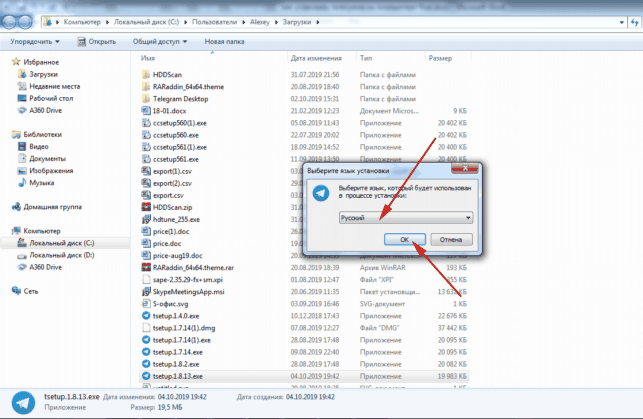
Task: Open the Видео library
Action: (39, 146)
